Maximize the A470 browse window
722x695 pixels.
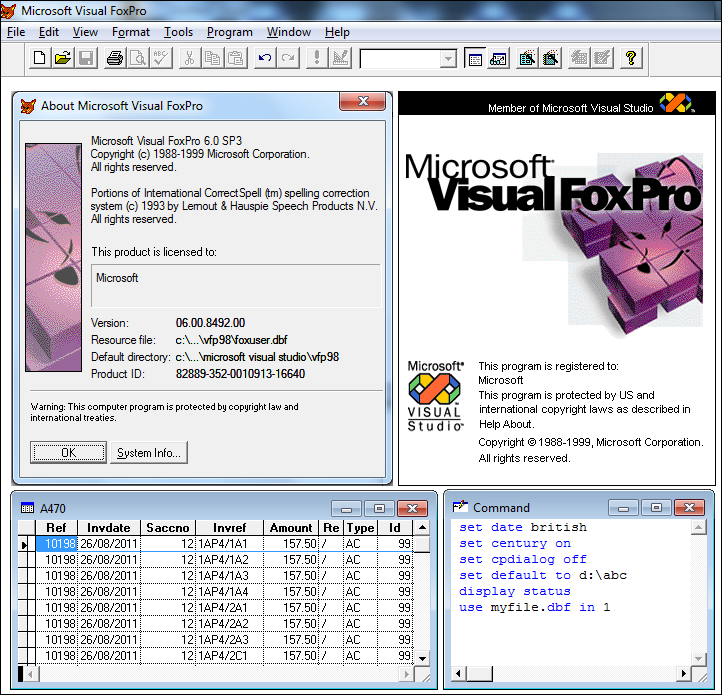379,508
